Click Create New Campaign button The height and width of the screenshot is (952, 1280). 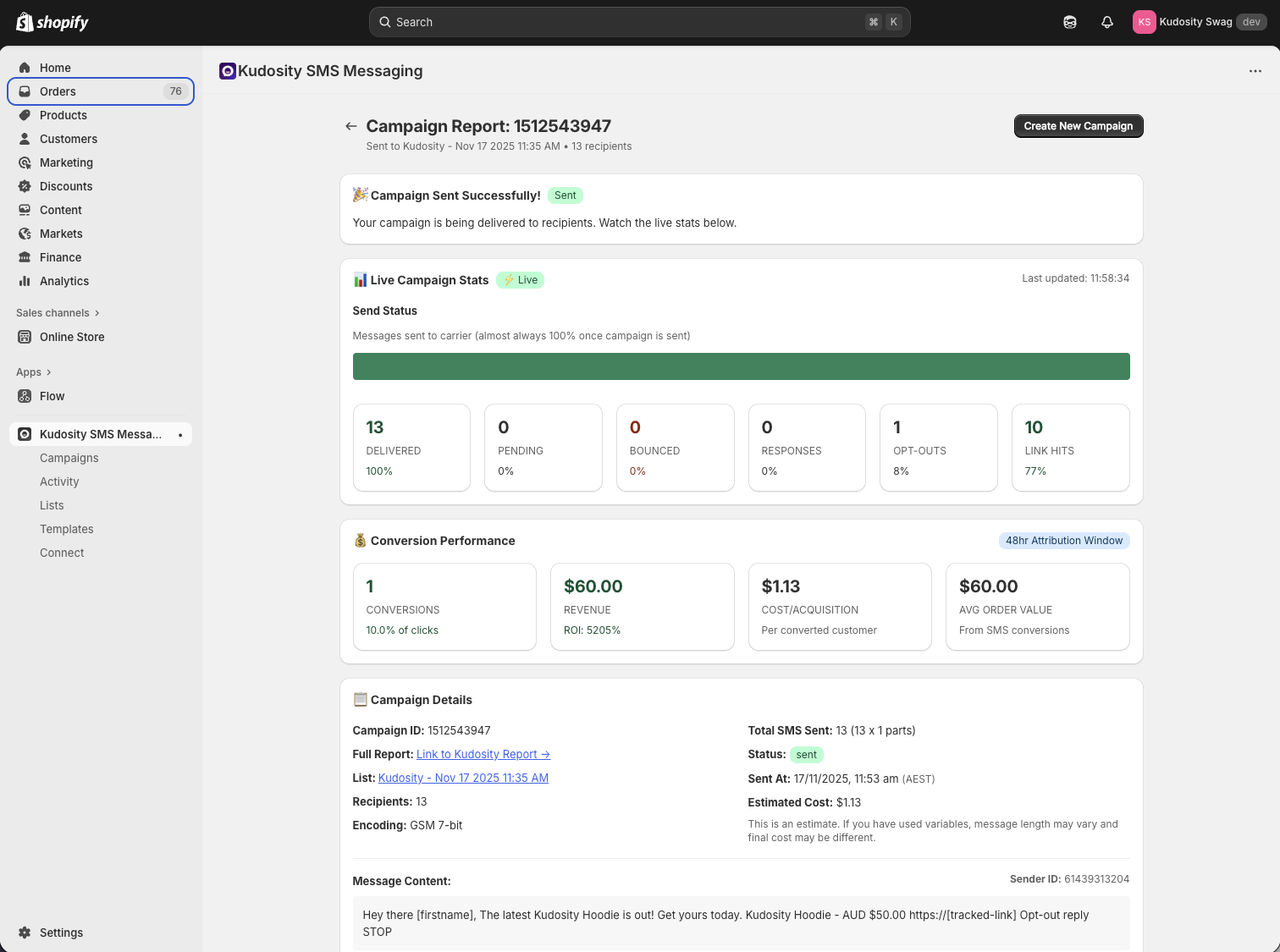pos(1079,126)
